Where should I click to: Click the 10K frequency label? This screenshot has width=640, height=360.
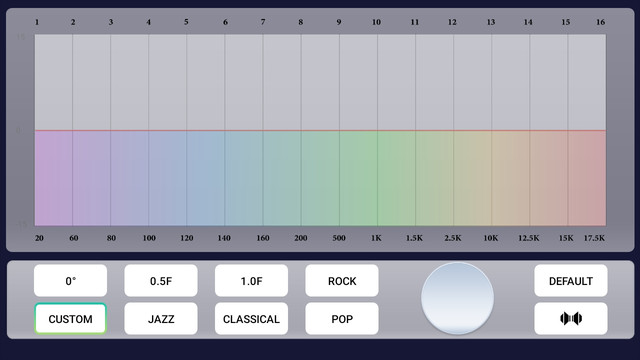491,238
